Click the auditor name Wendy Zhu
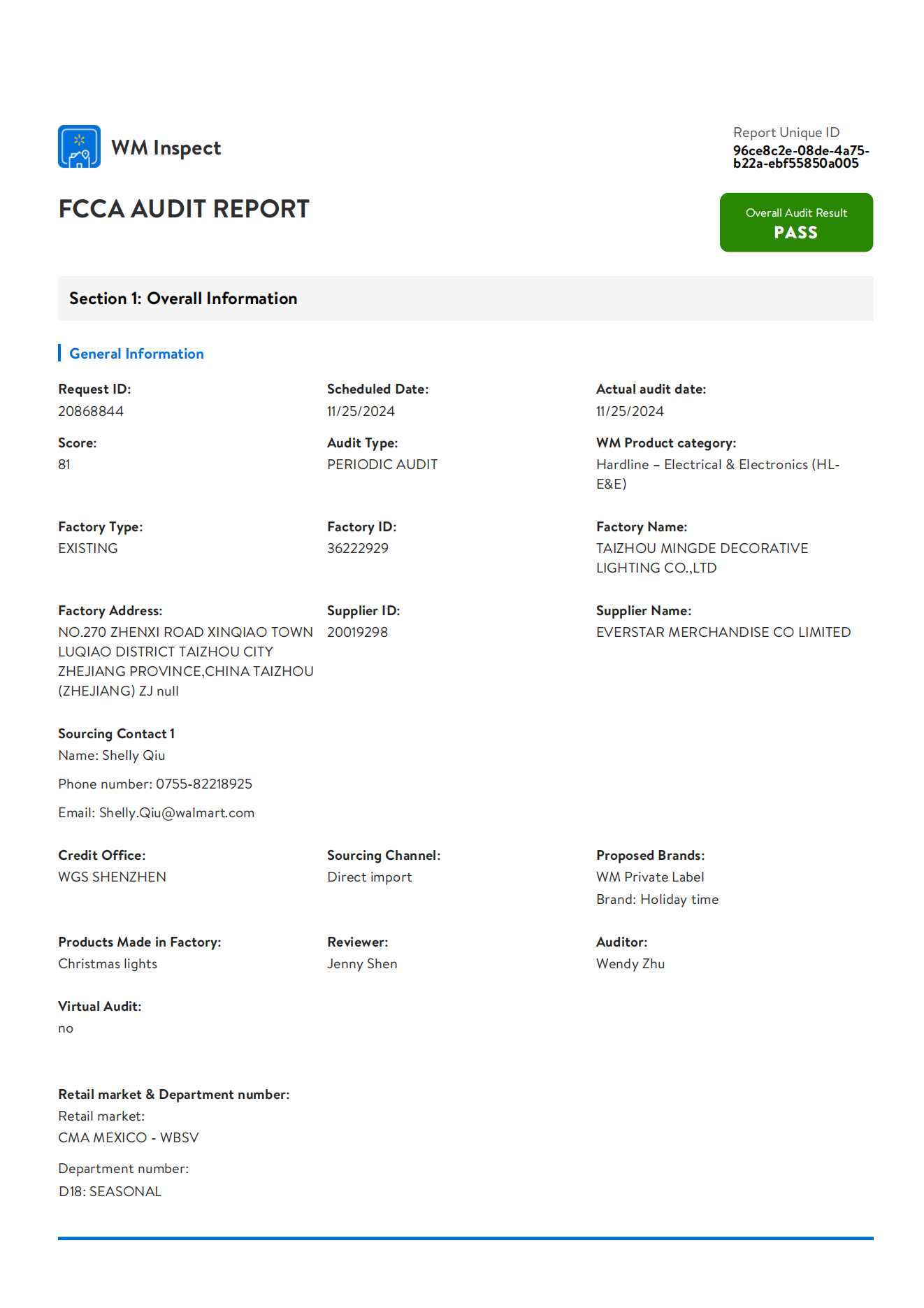 (x=630, y=964)
